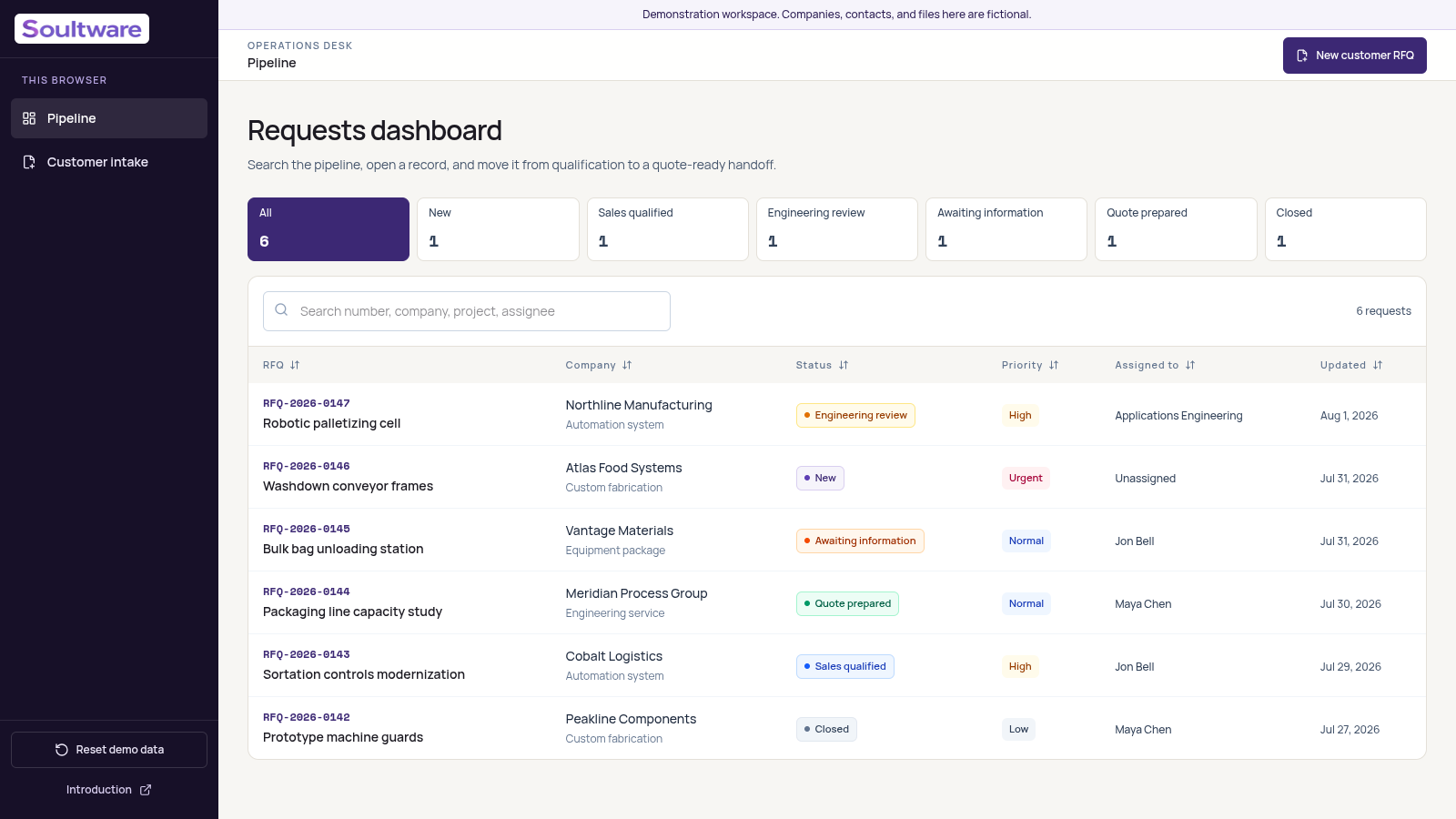The height and width of the screenshot is (819, 1456).
Task: Filter by Sales qualified tab
Action: (667, 229)
